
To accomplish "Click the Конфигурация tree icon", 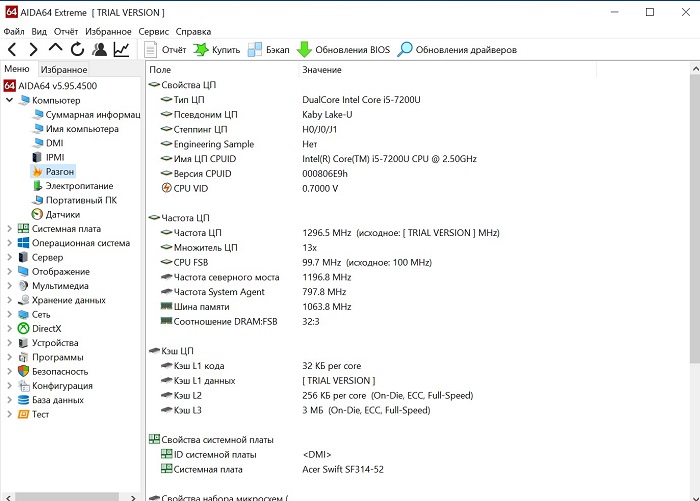I will pos(23,386).
